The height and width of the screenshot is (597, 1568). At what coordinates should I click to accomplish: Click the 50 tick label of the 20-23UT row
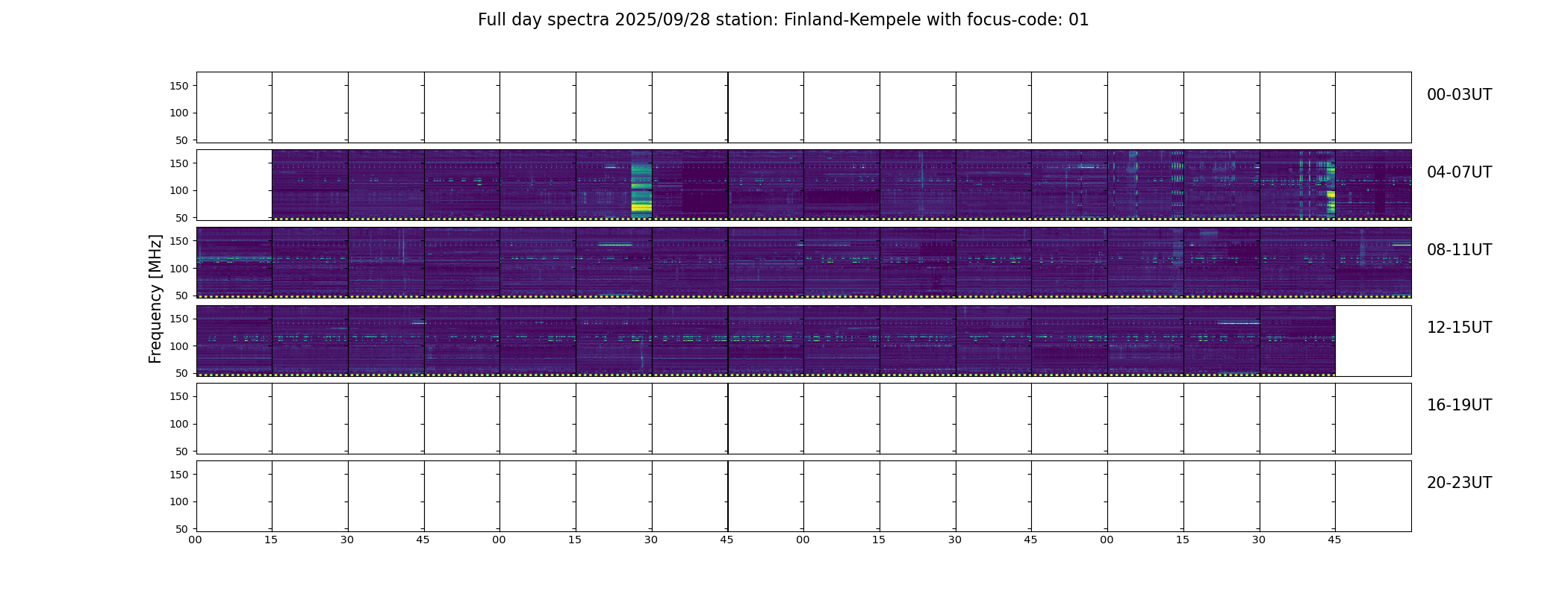point(182,529)
